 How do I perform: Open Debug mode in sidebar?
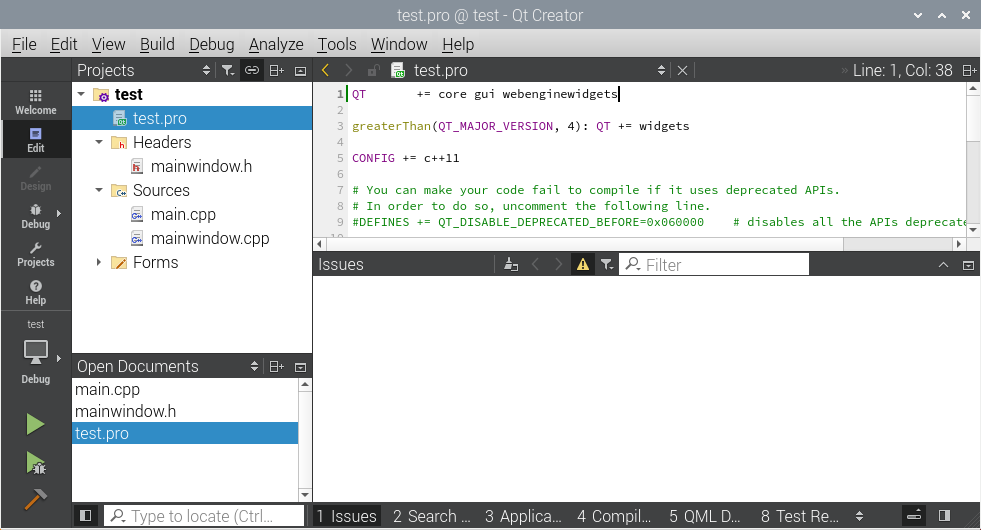[x=36, y=216]
